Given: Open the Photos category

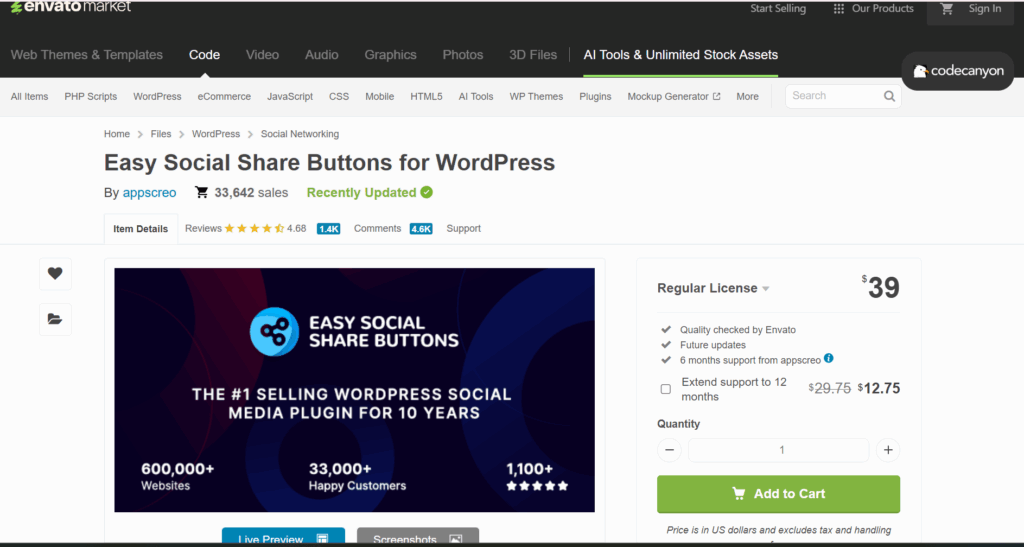Looking at the screenshot, I should [463, 55].
